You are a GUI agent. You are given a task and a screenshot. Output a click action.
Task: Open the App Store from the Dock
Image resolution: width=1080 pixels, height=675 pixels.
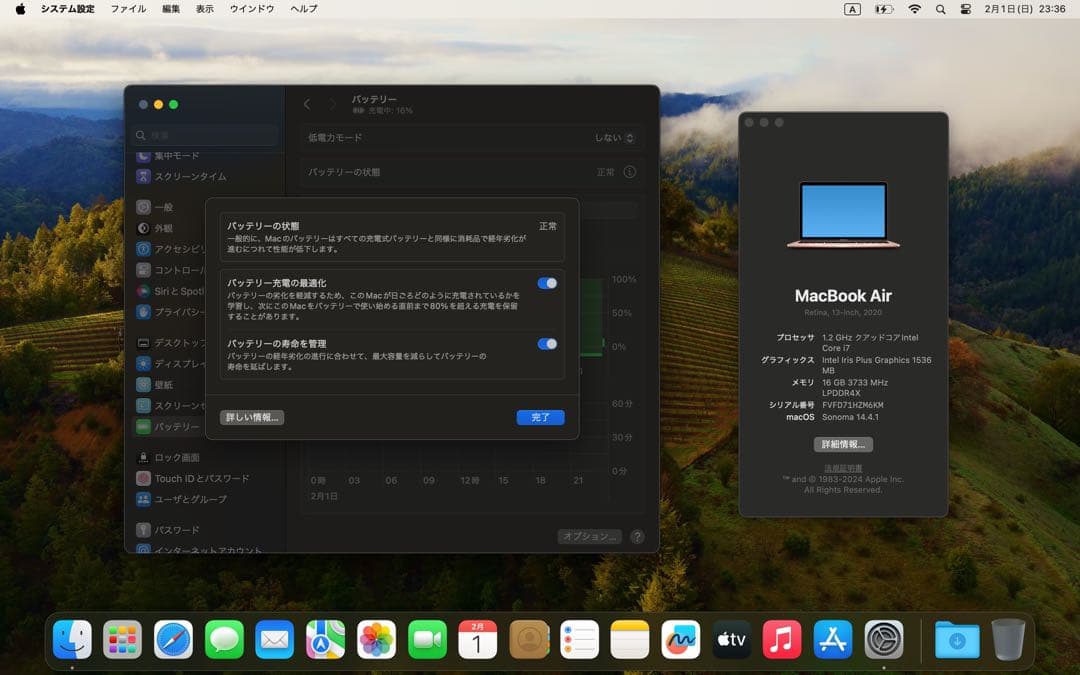pos(832,637)
